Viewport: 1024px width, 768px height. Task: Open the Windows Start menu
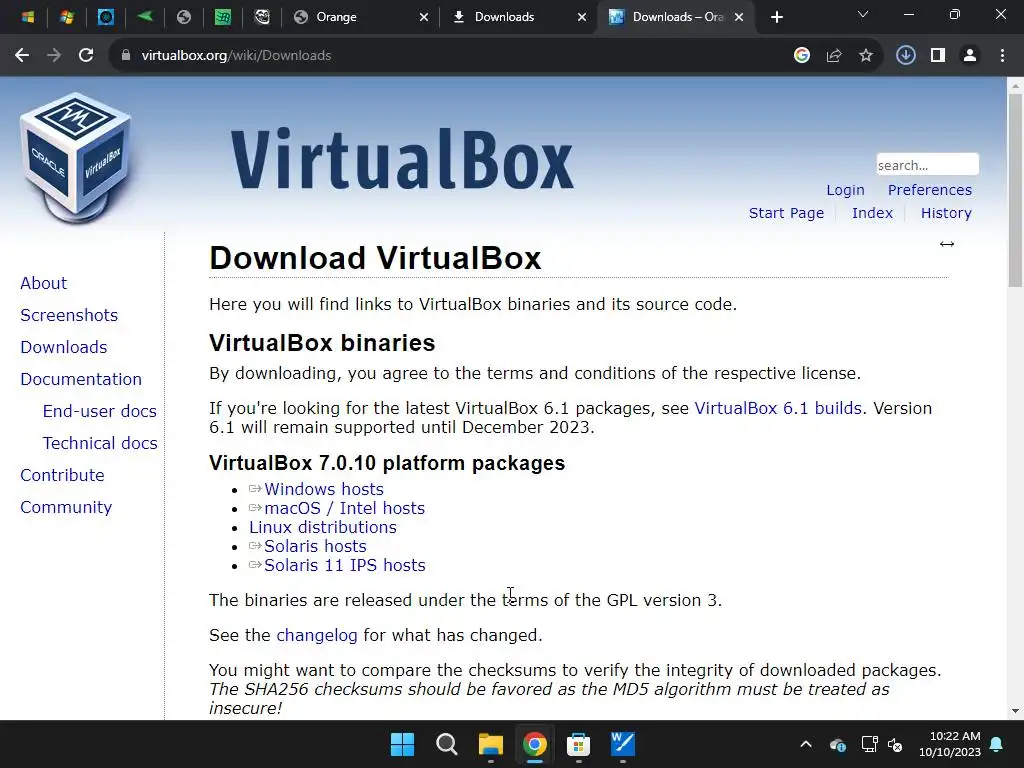(402, 744)
